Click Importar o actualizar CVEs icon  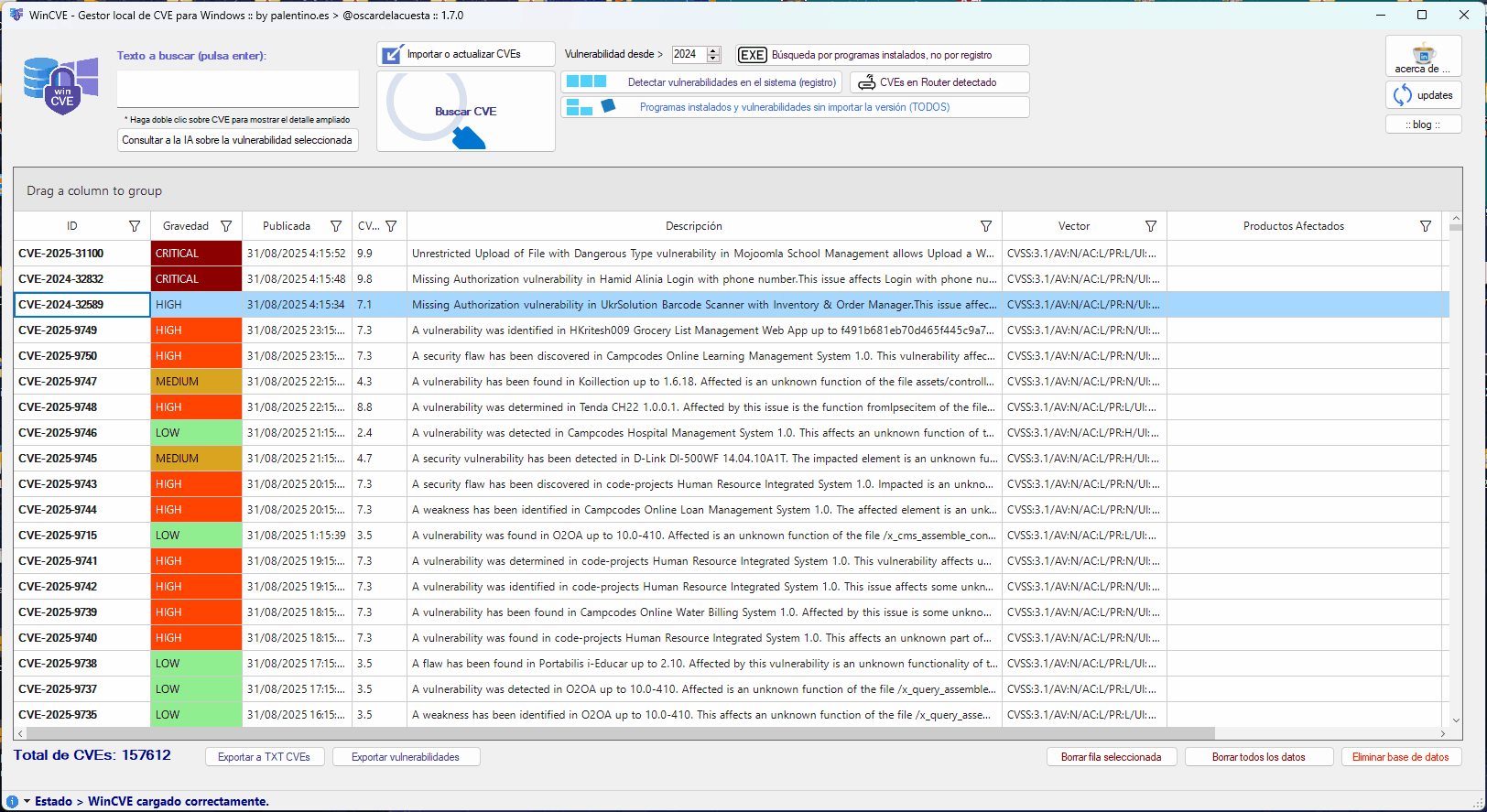(392, 55)
